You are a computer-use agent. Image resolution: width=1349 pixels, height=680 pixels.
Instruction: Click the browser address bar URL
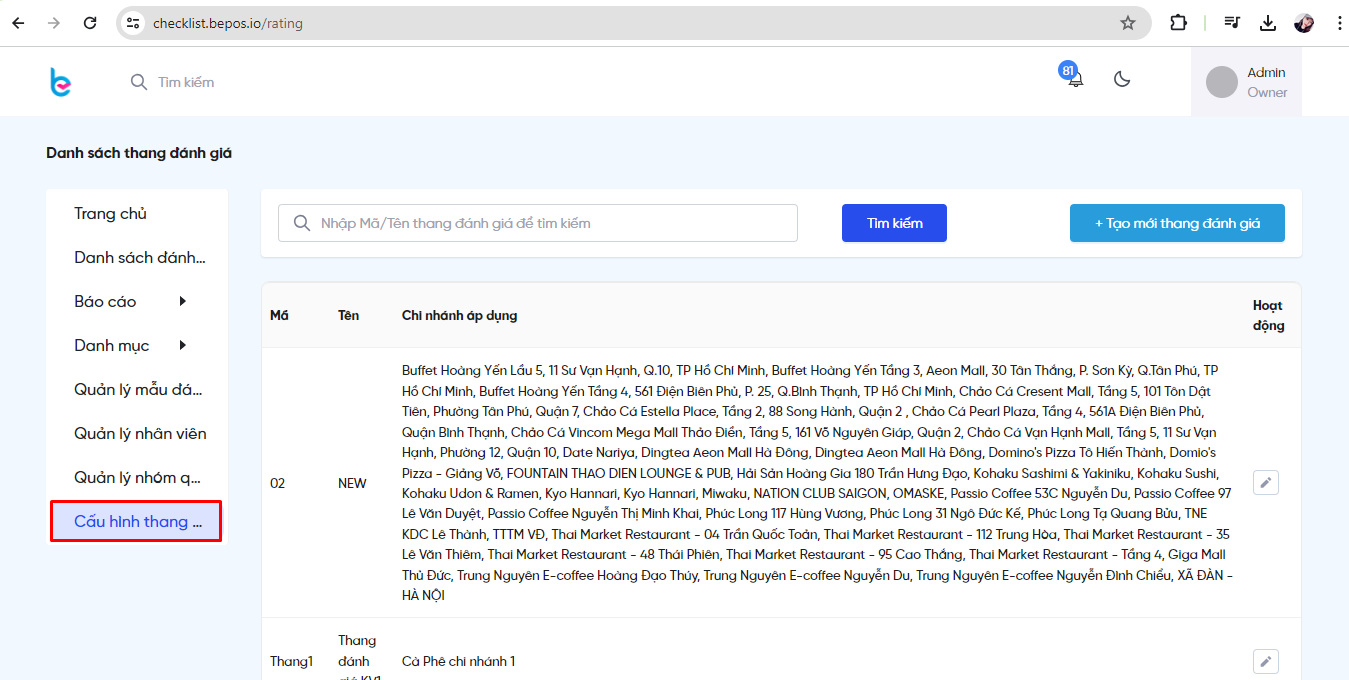[228, 23]
